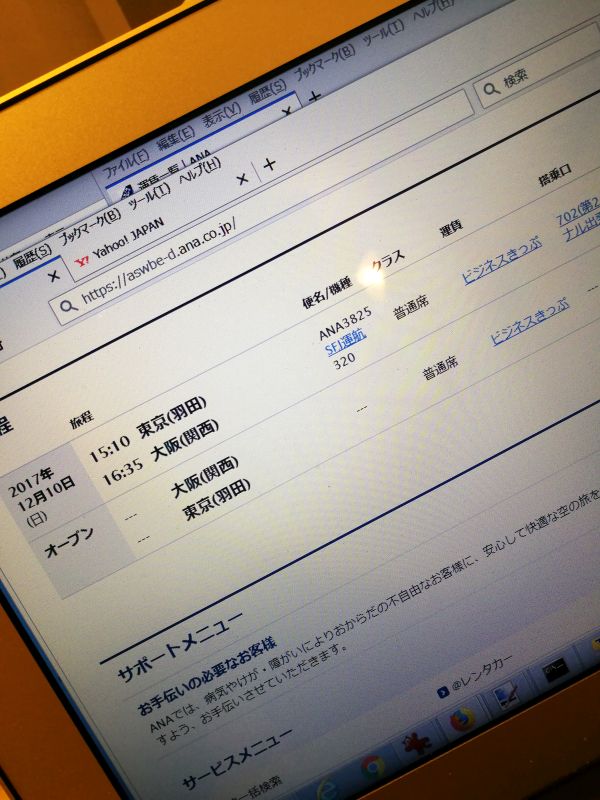Click the サポートメニュー heading
Image resolution: width=600 pixels, height=800 pixels.
pos(180,647)
